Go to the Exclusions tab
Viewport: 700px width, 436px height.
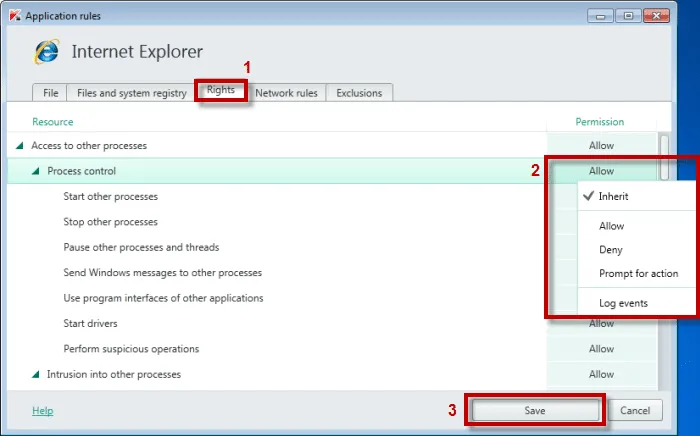click(x=359, y=93)
